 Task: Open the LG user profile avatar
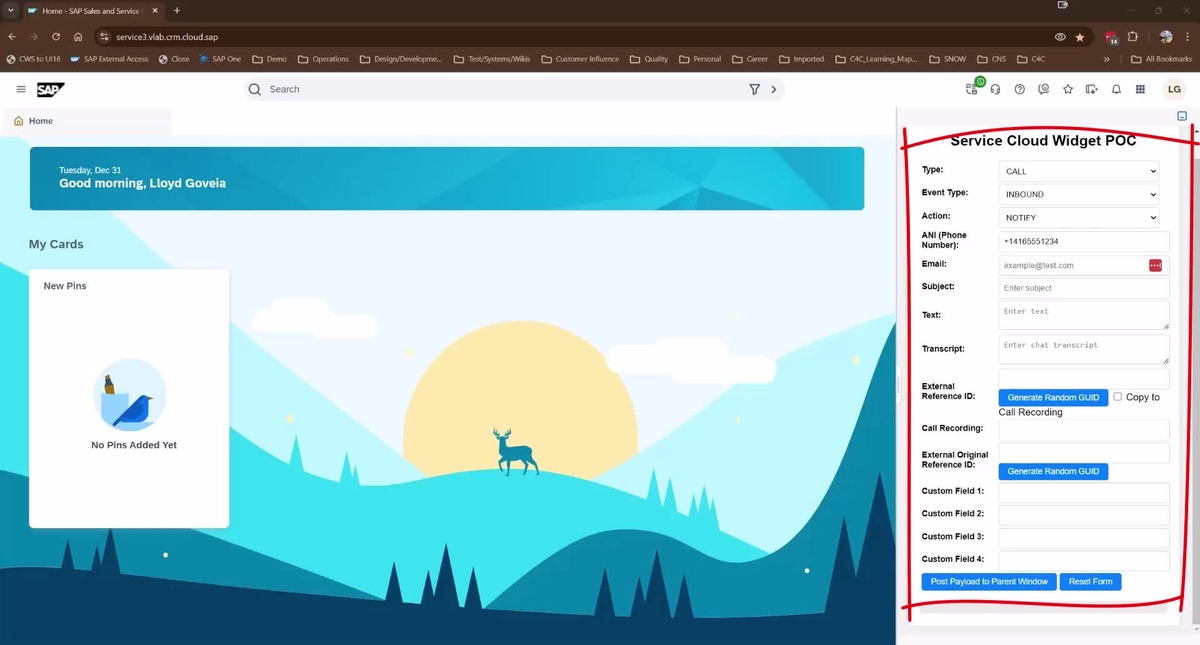click(x=1174, y=89)
